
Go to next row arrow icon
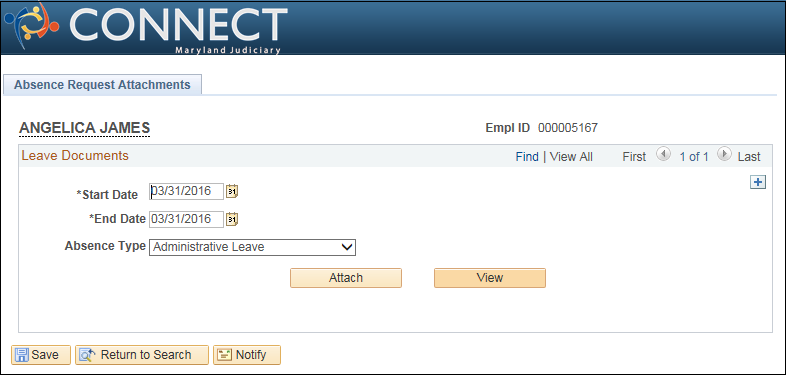[x=724, y=154]
